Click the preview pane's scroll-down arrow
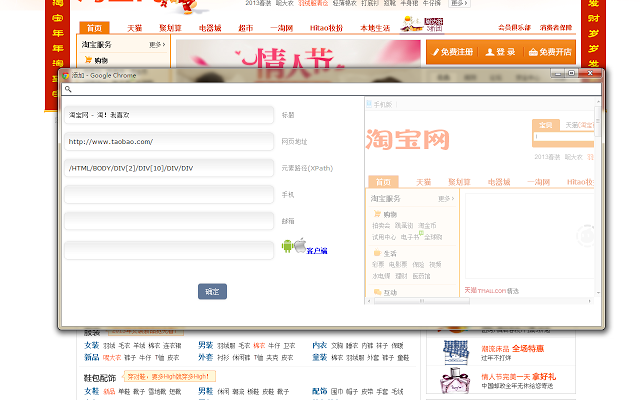The image size is (640, 400). click(x=598, y=292)
